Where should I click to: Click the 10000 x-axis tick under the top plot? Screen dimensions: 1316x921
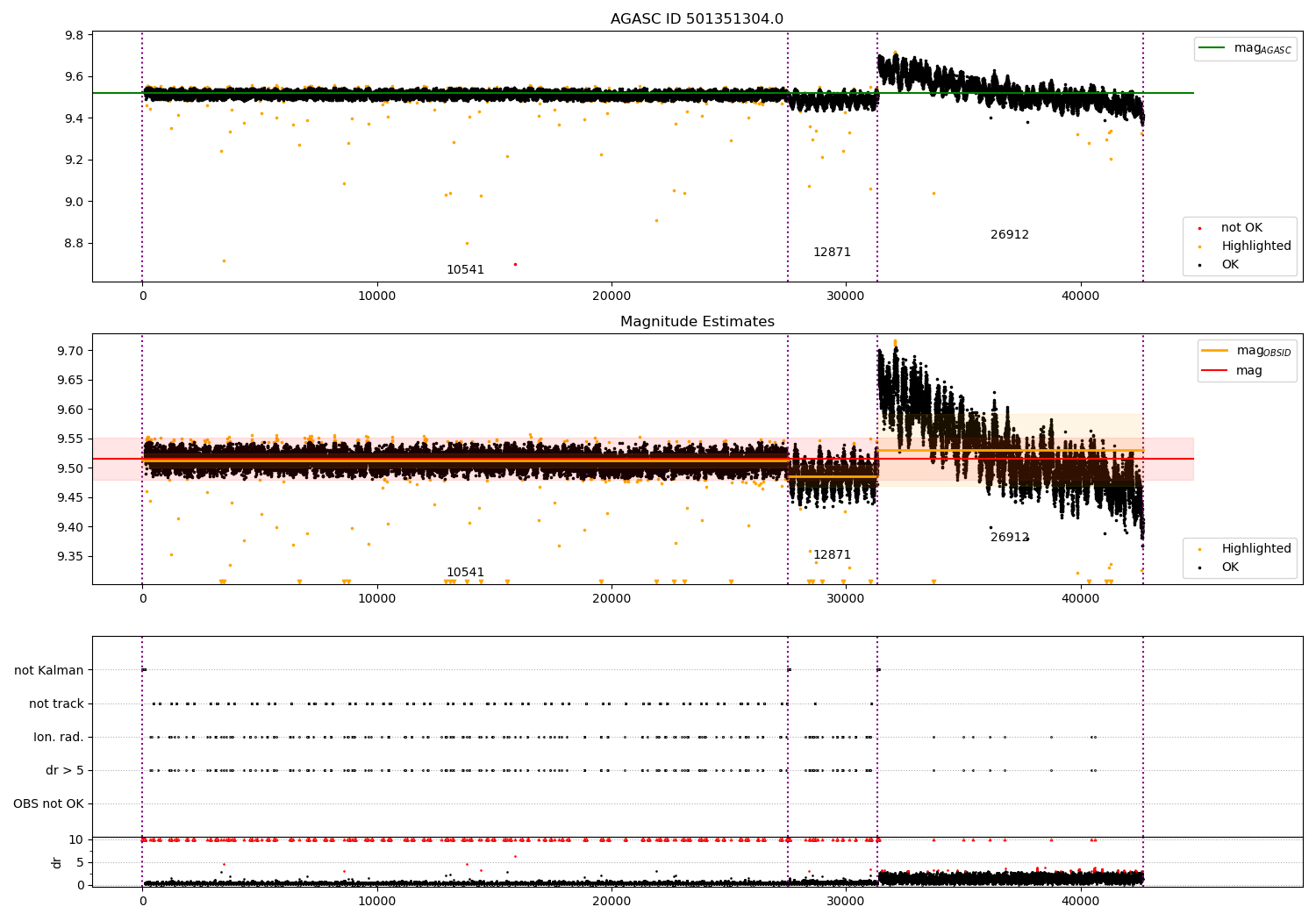(377, 296)
